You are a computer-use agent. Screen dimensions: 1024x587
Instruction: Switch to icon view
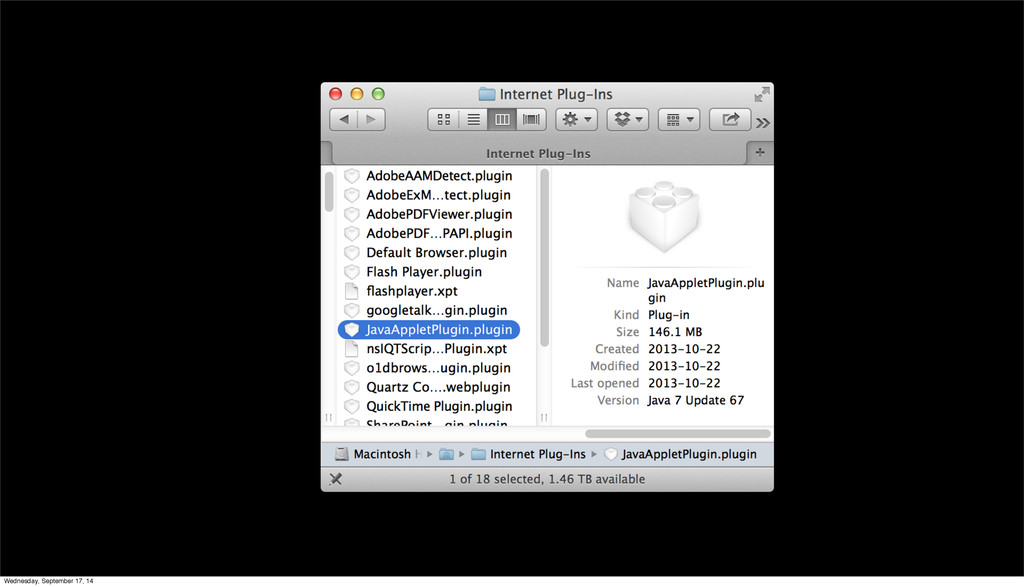(x=443, y=119)
